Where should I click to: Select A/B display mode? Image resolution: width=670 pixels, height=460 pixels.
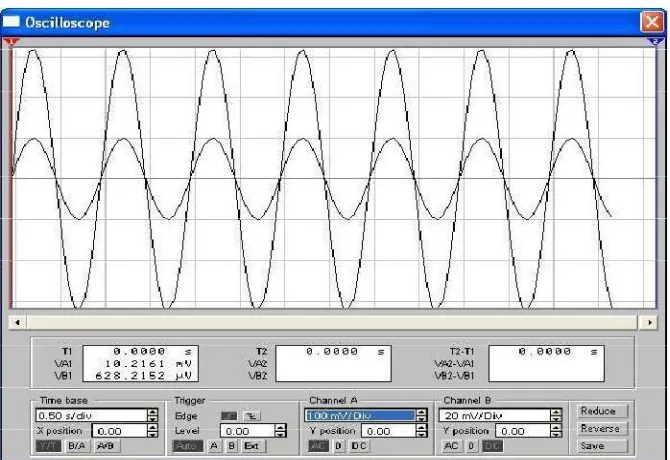coord(106,446)
